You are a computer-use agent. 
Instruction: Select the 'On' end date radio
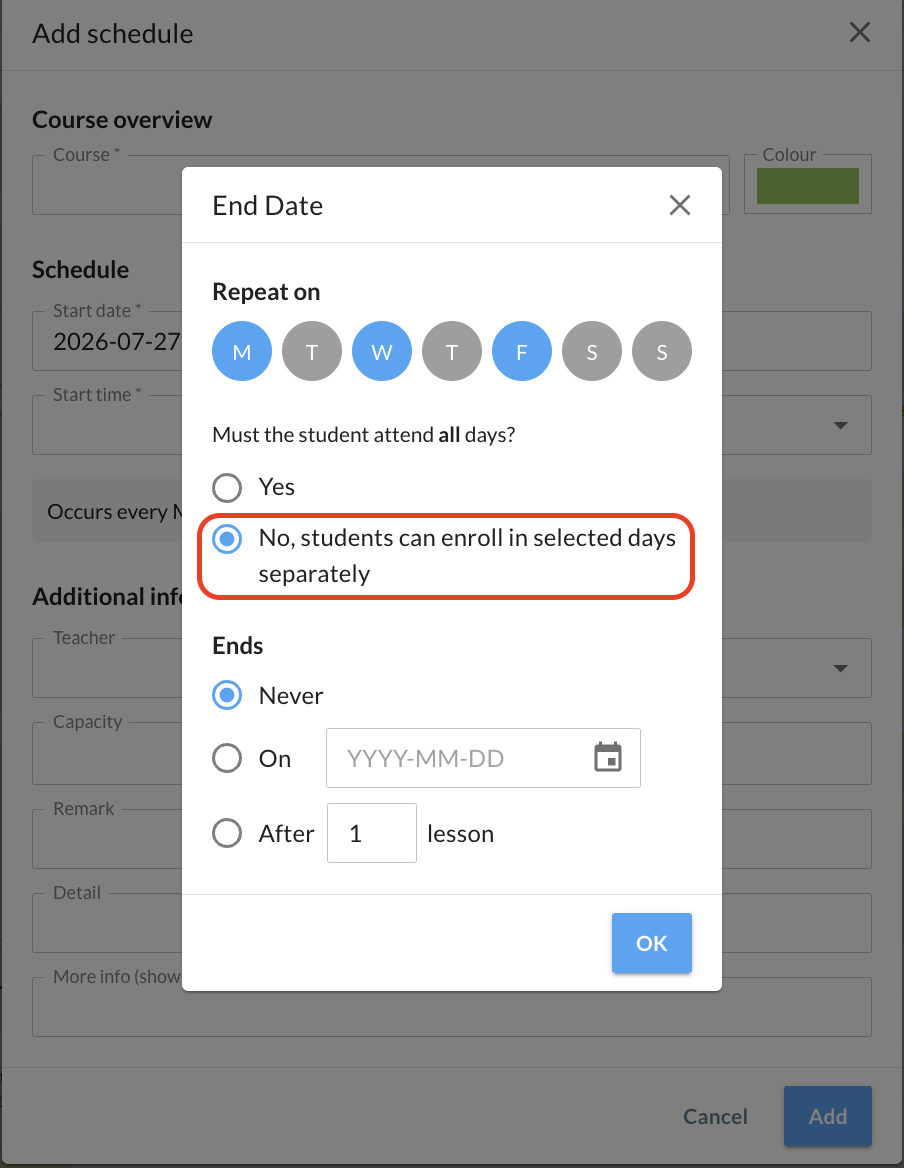[227, 758]
